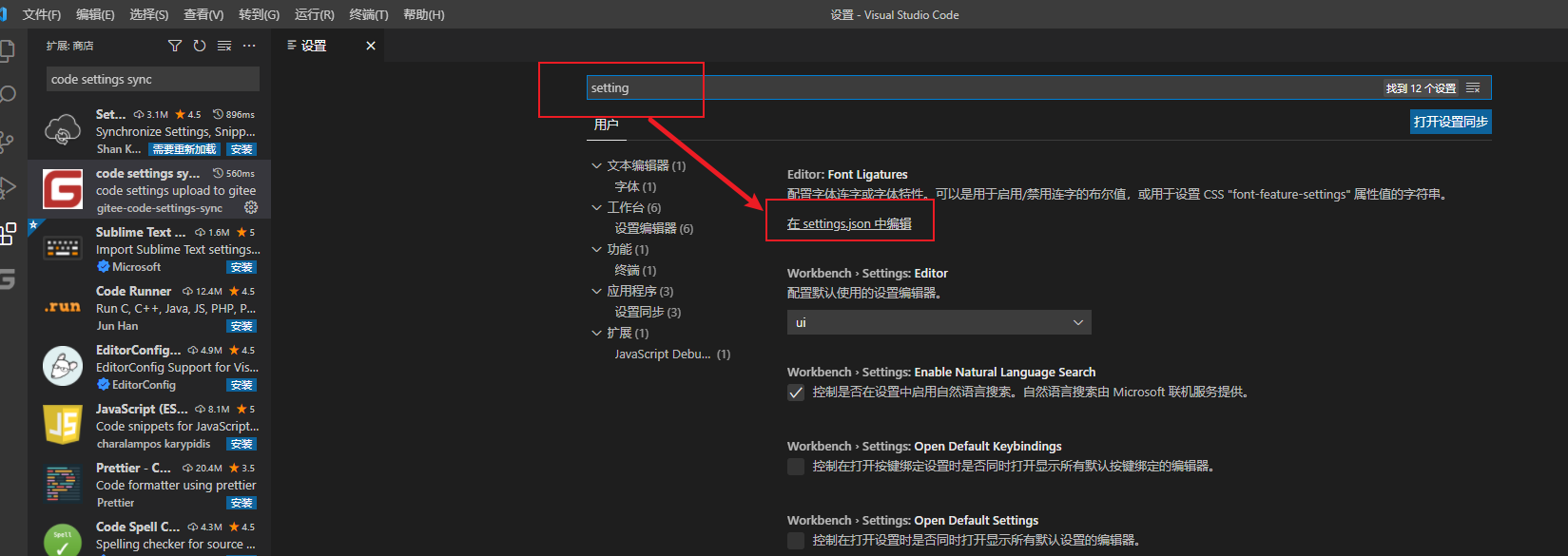The height and width of the screenshot is (556, 1568).
Task: Open the Extensions view icon
Action: tap(8, 233)
